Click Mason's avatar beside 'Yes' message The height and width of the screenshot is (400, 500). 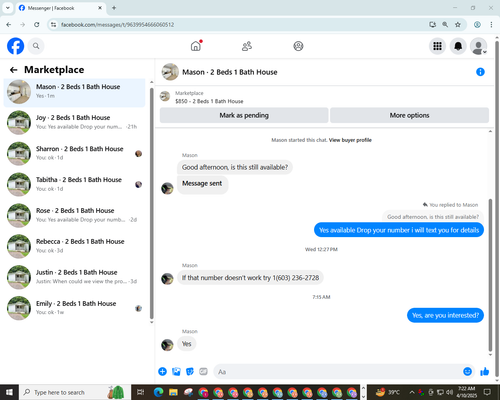point(167,345)
